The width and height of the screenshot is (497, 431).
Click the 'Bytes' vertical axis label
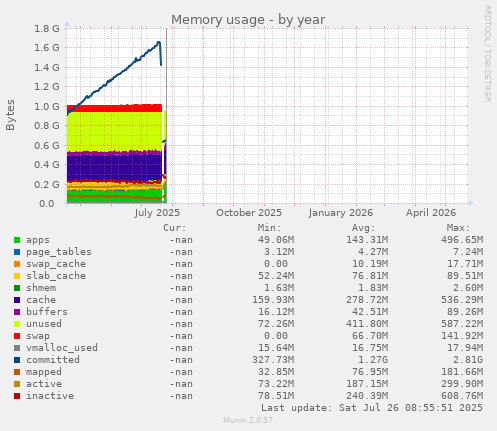click(10, 115)
